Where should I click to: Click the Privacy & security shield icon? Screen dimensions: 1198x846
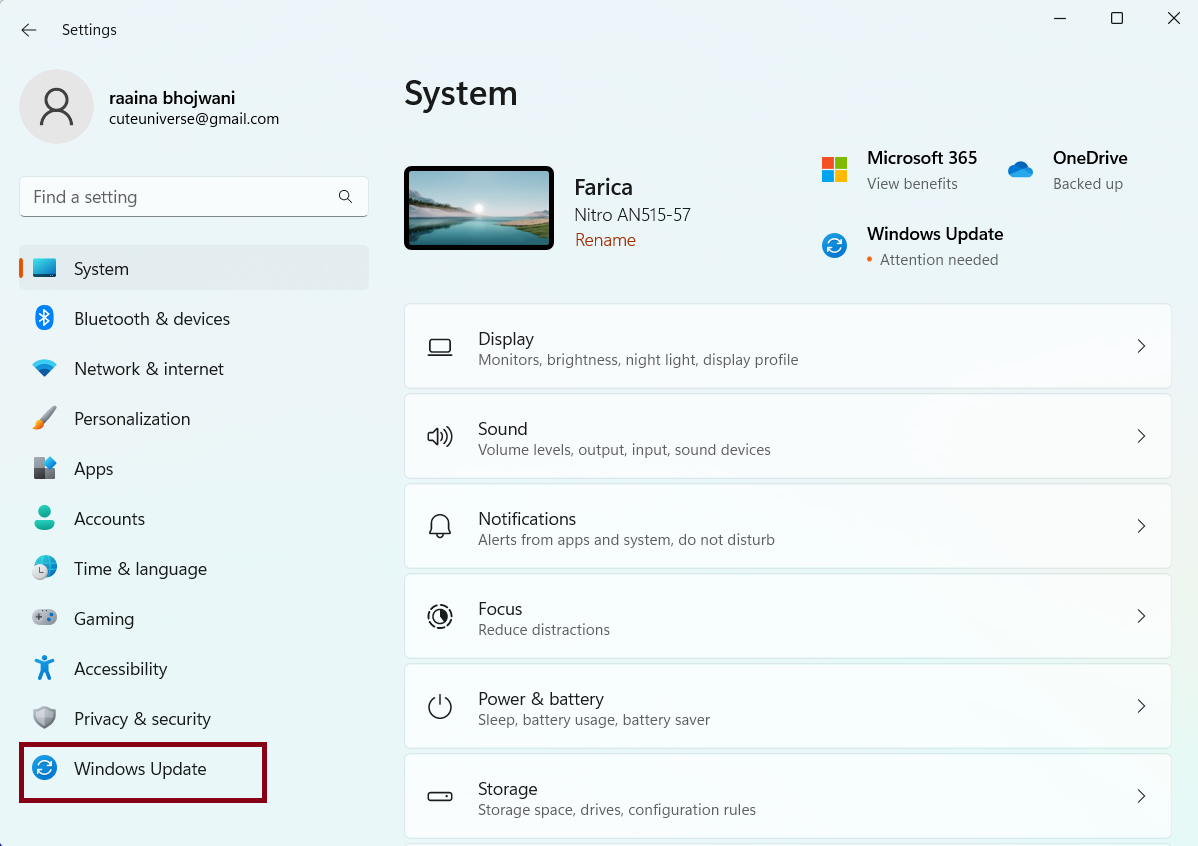click(x=44, y=718)
